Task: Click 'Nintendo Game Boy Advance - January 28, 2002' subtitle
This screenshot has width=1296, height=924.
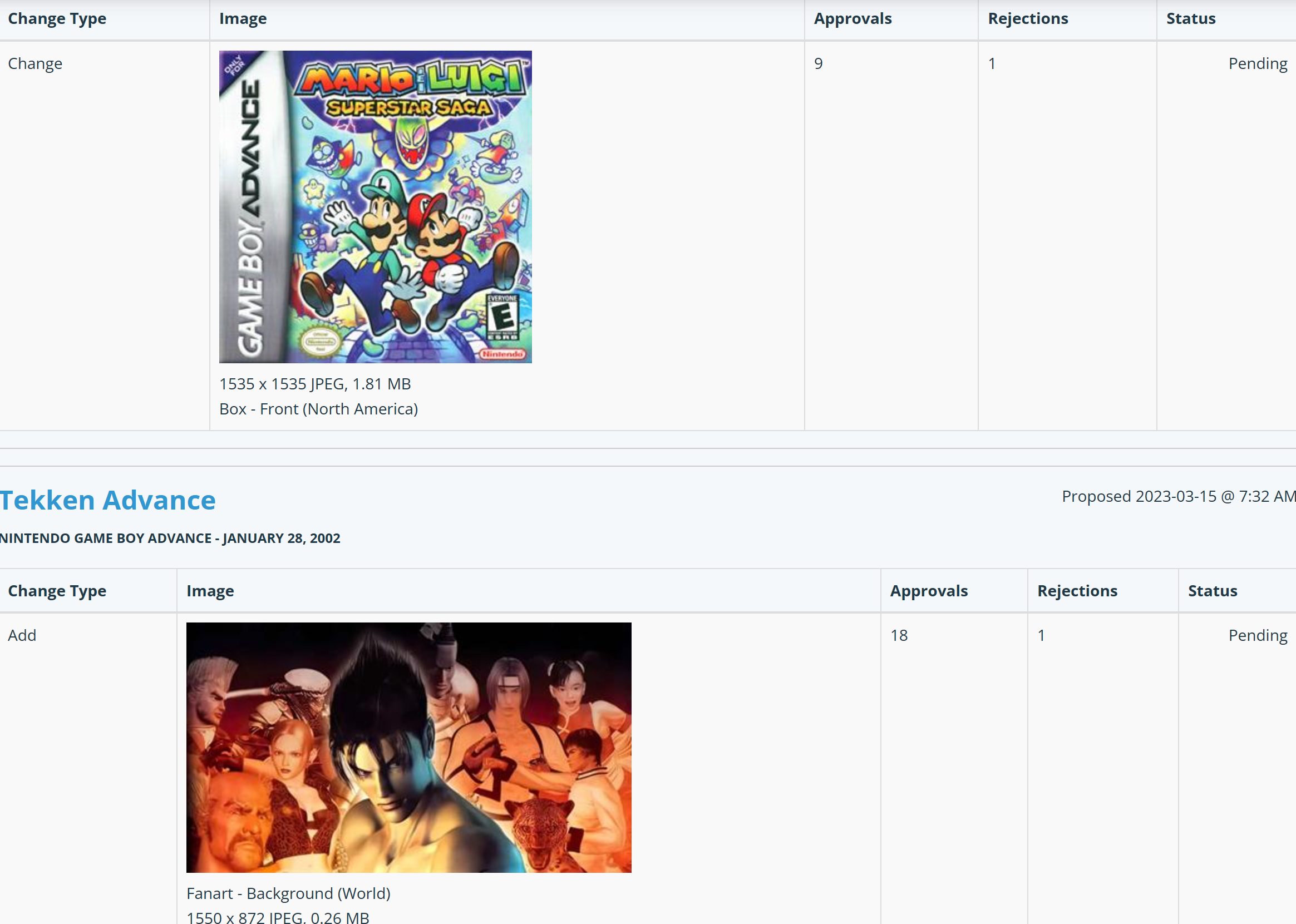Action: point(170,538)
